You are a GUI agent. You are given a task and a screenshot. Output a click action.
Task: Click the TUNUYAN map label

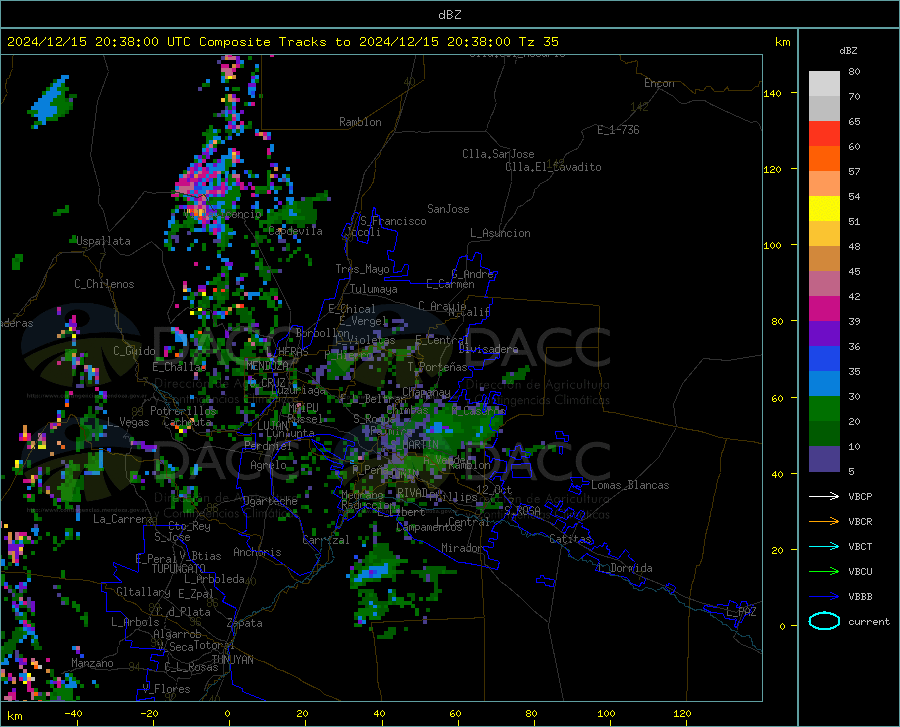click(232, 660)
